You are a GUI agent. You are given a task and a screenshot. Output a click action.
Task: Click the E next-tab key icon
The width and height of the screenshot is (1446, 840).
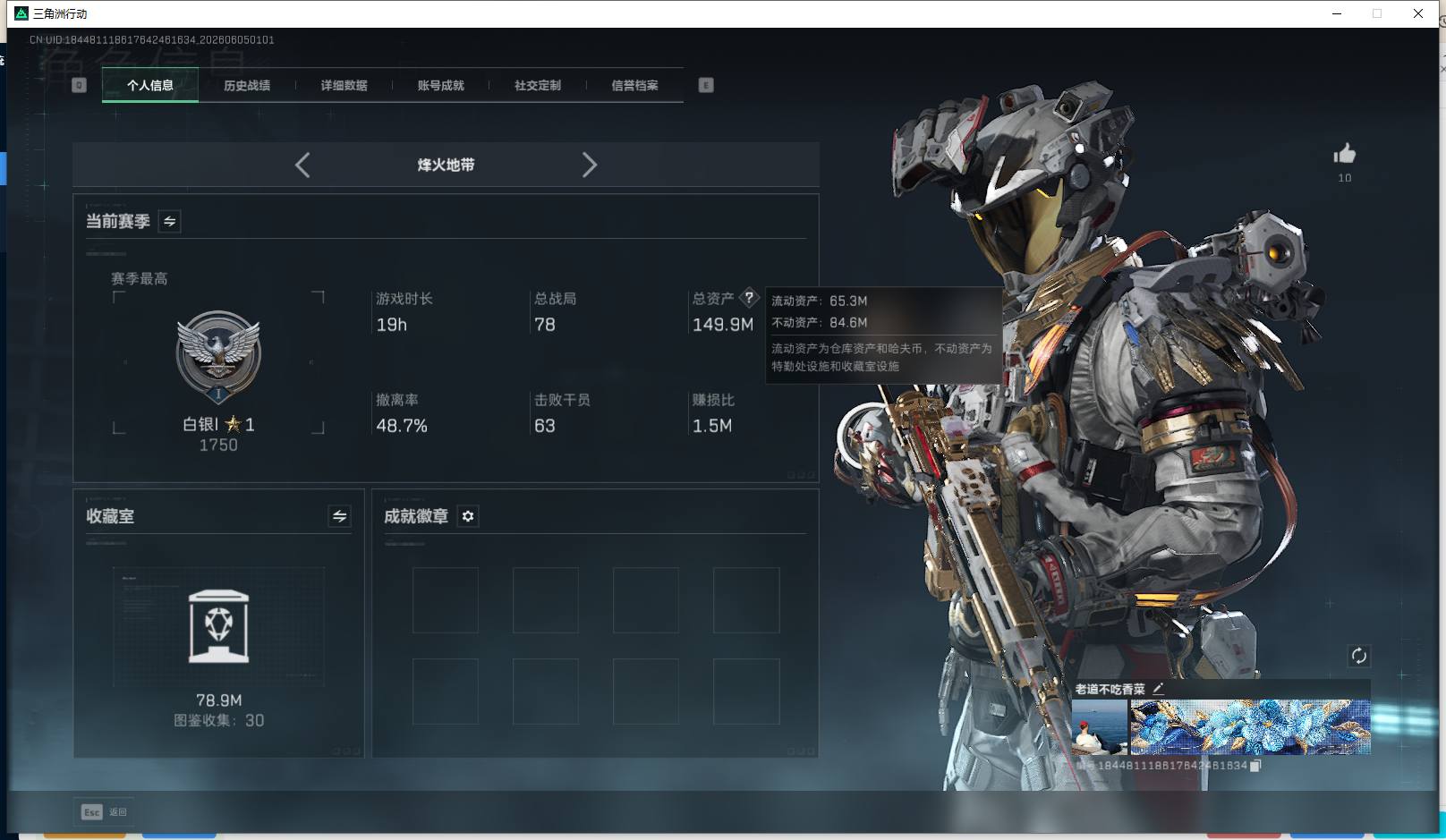706,85
